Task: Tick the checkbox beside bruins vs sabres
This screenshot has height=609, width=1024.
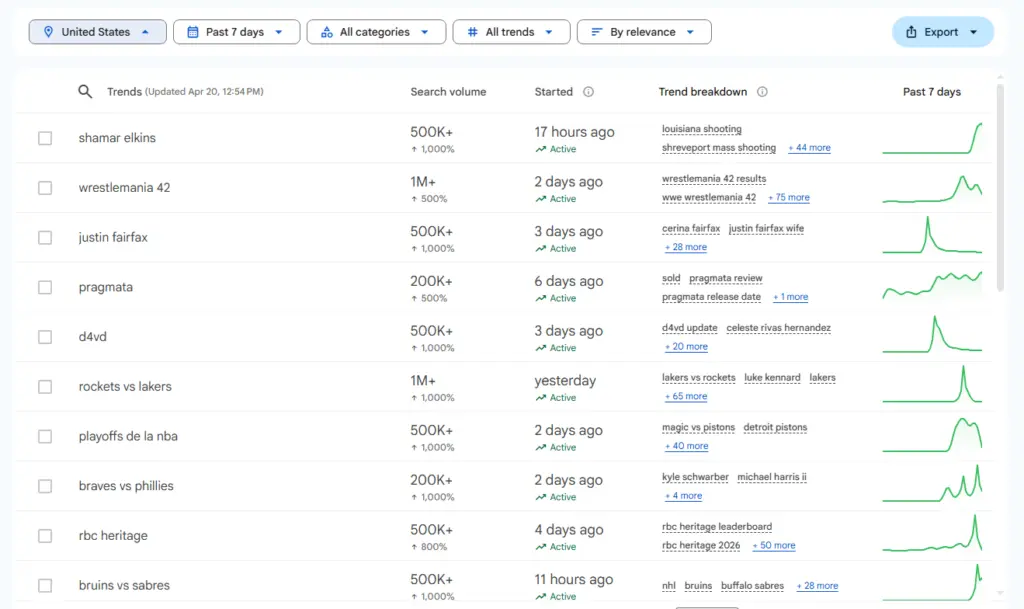Action: tap(44, 585)
